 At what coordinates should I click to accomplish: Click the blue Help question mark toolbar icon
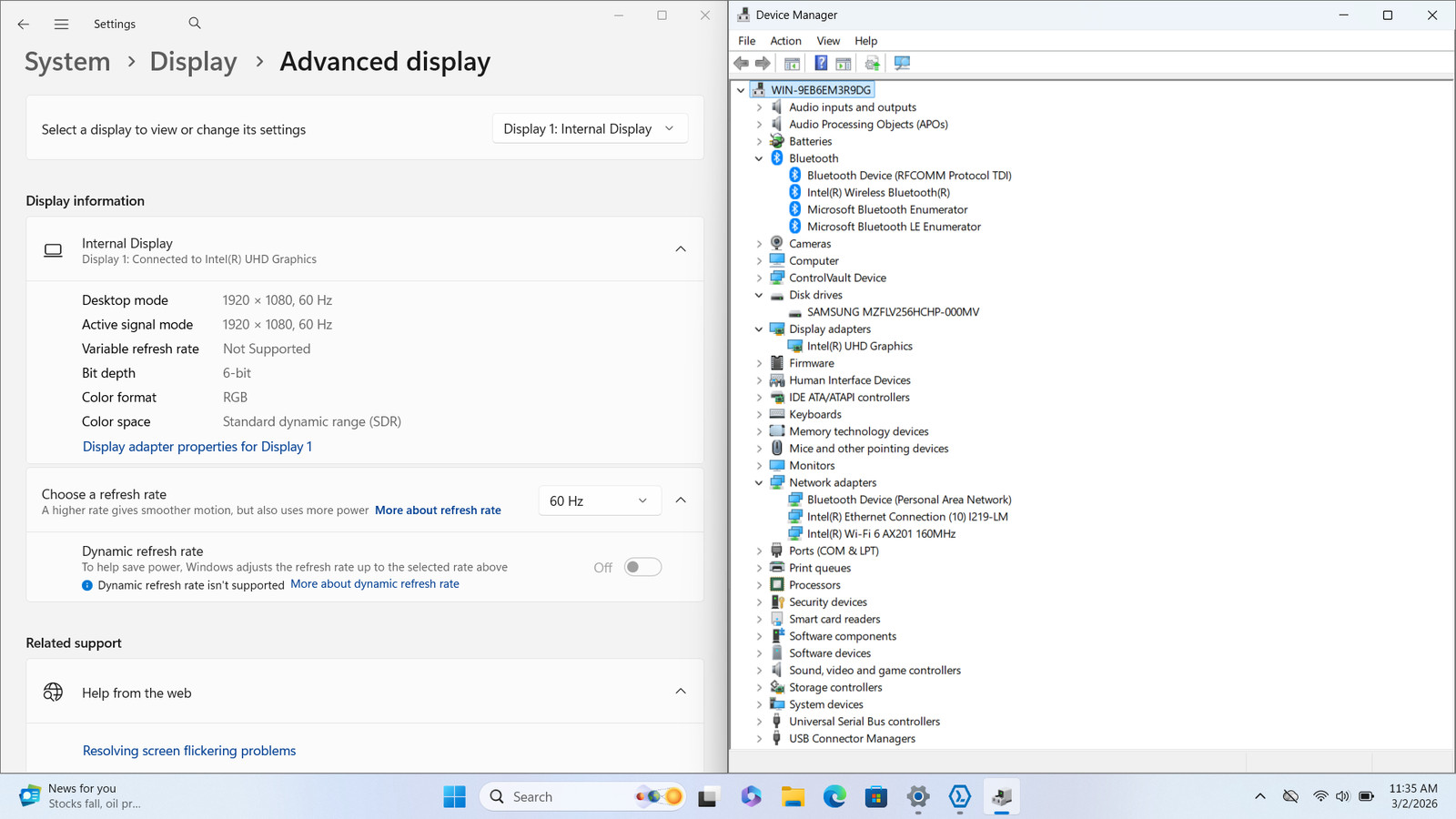point(821,64)
